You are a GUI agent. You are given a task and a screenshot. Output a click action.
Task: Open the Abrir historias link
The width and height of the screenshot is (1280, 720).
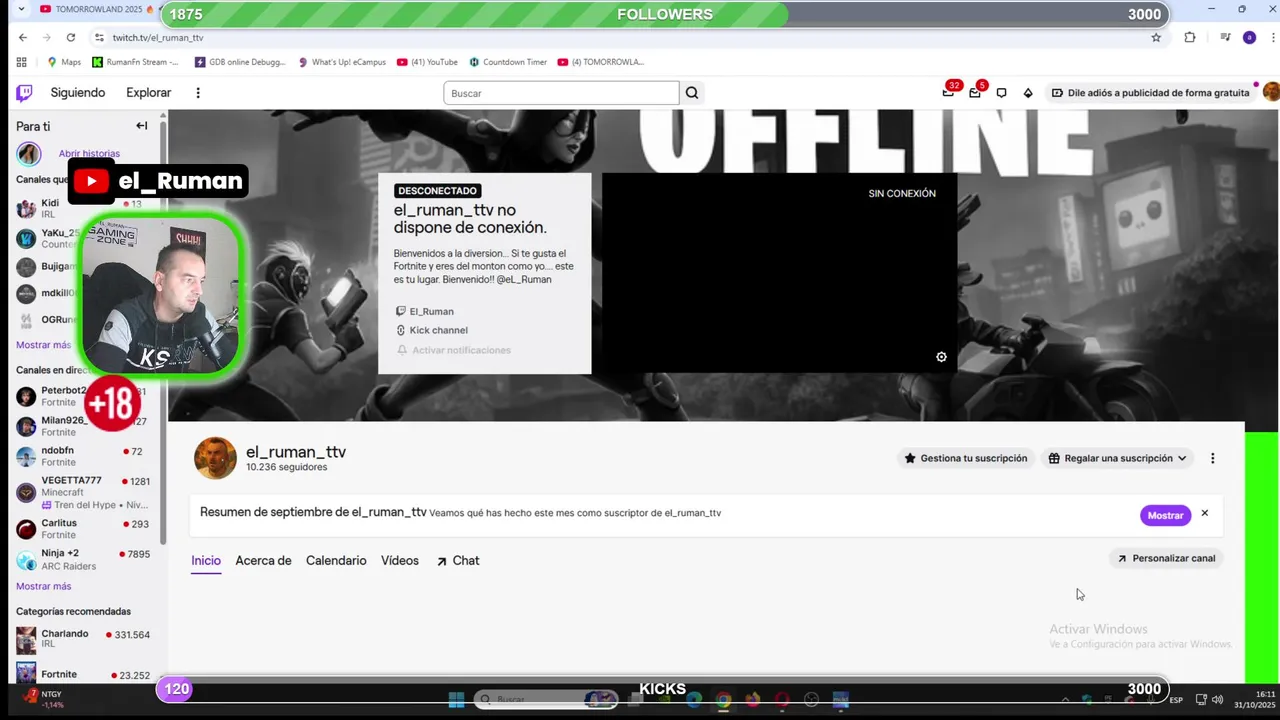[x=89, y=154]
